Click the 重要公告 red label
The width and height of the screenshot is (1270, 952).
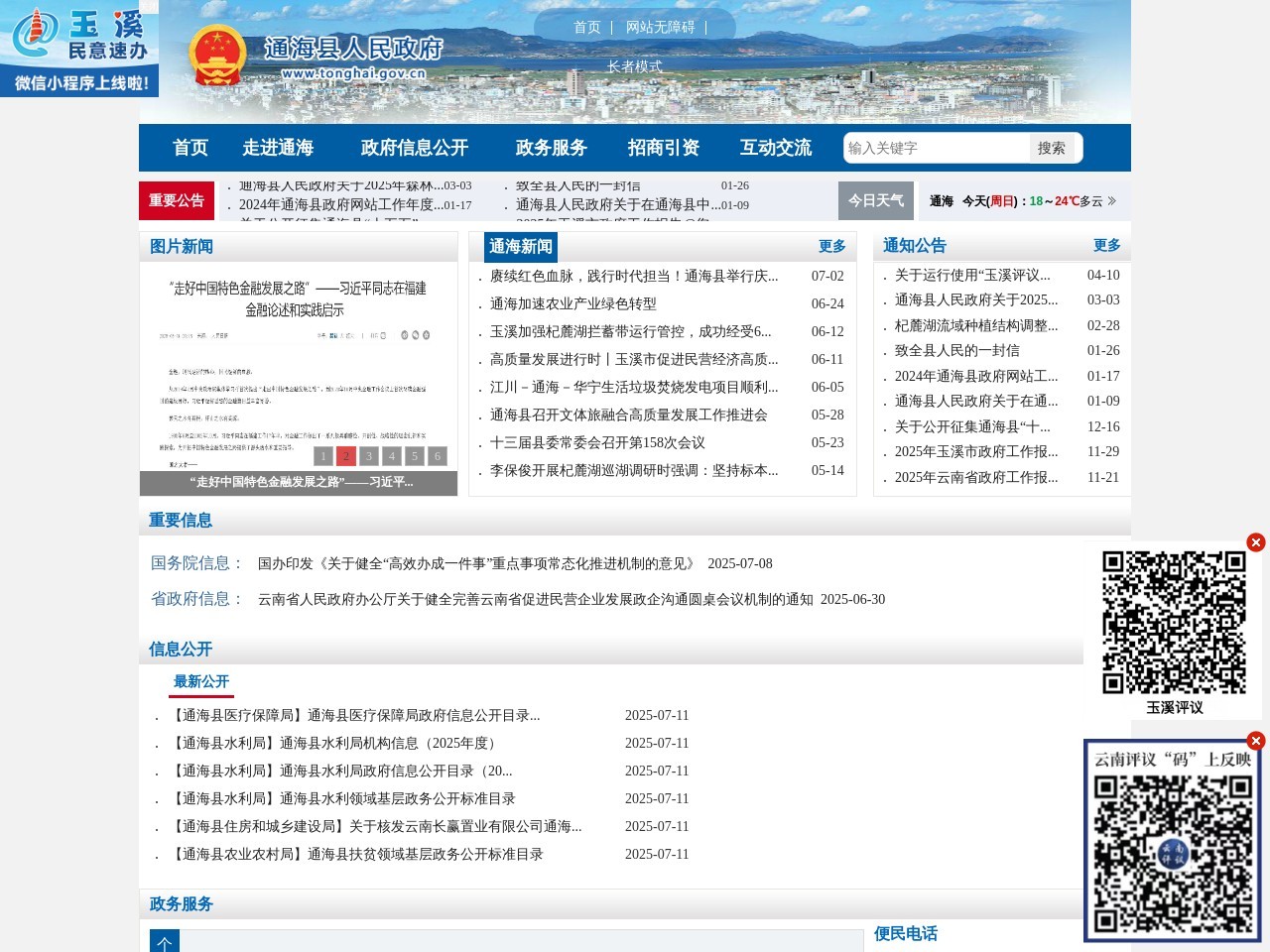coord(177,200)
